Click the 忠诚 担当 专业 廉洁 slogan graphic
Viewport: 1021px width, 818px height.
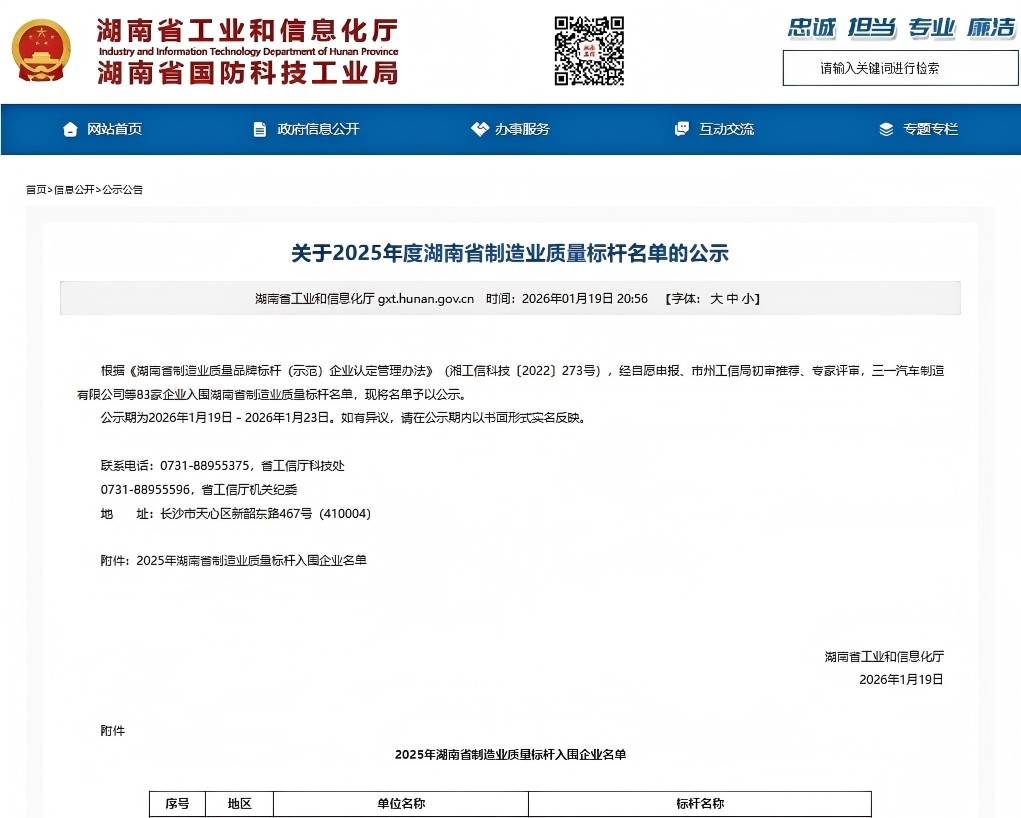pos(900,28)
